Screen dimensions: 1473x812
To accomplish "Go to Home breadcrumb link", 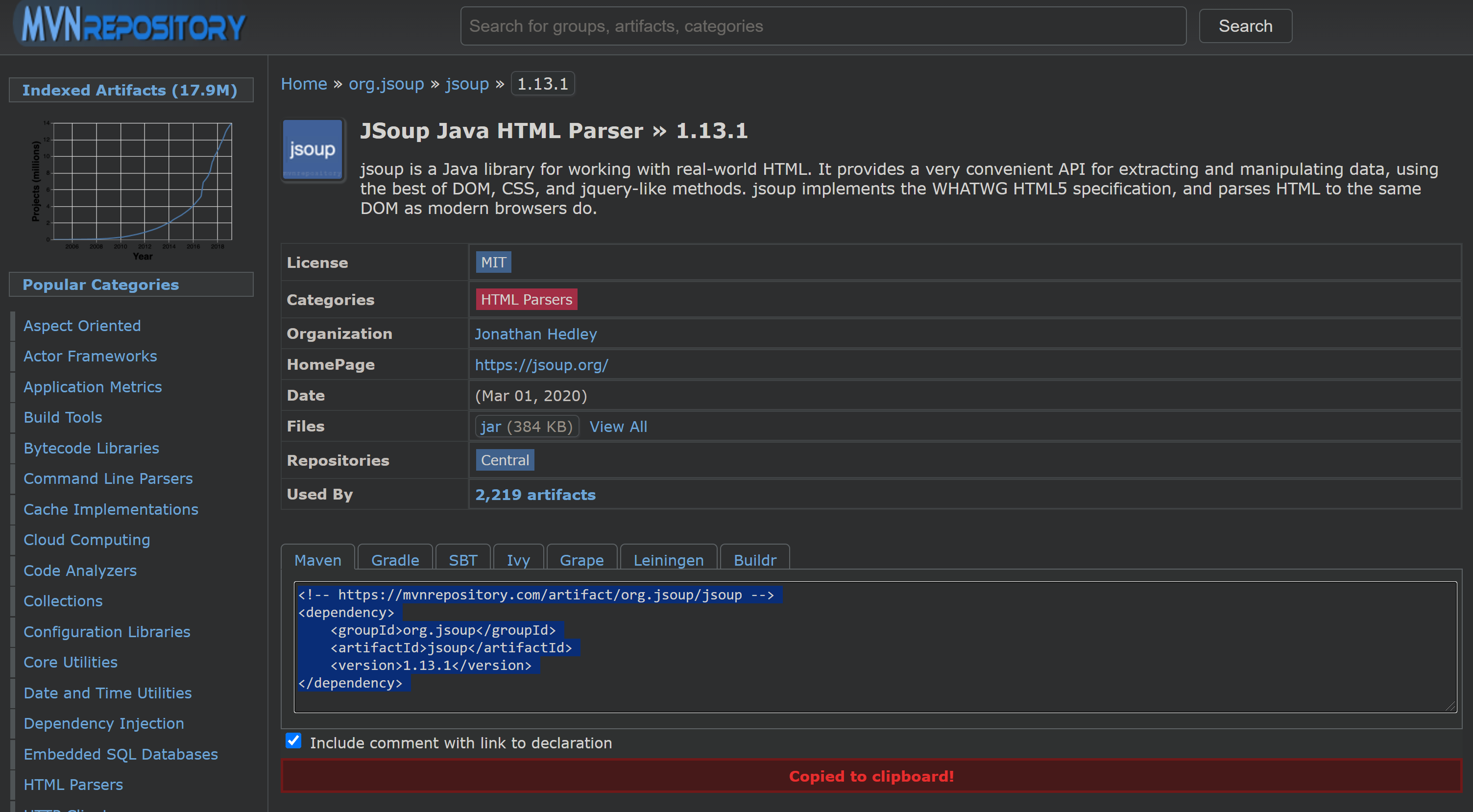I will click(304, 84).
